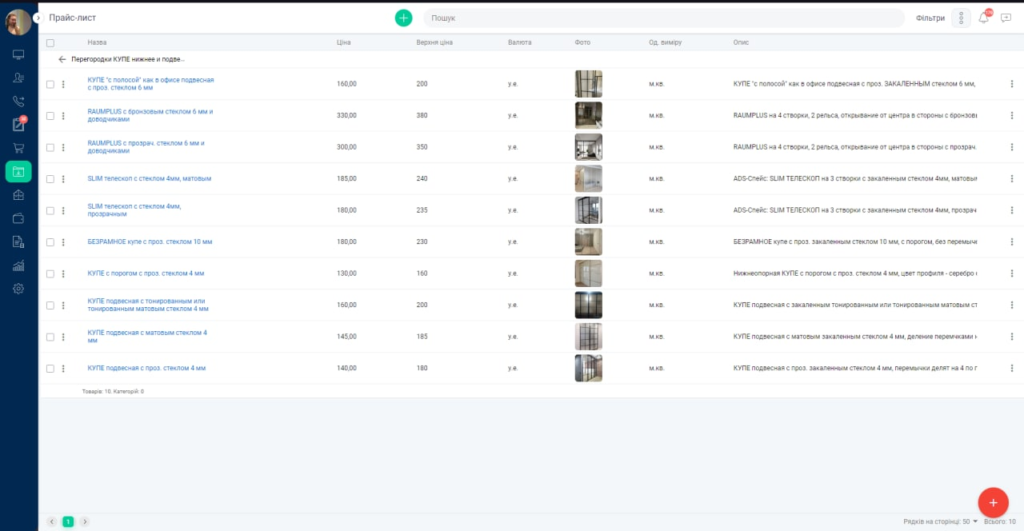Select checkbox for КУПЕ с порогом row
The width and height of the screenshot is (1024, 531).
click(50, 273)
